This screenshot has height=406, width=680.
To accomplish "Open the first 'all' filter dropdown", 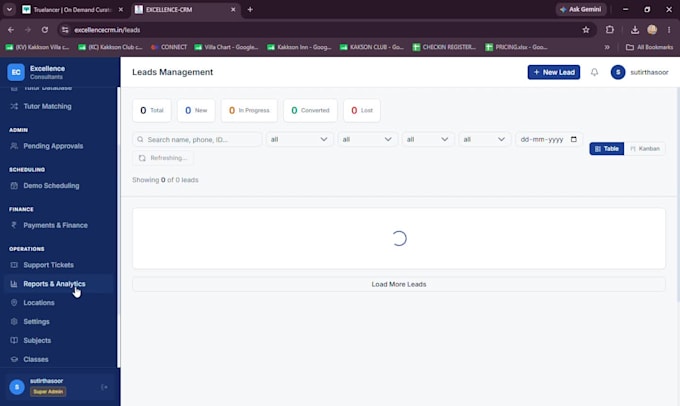I will pyautogui.click(x=299, y=139).
